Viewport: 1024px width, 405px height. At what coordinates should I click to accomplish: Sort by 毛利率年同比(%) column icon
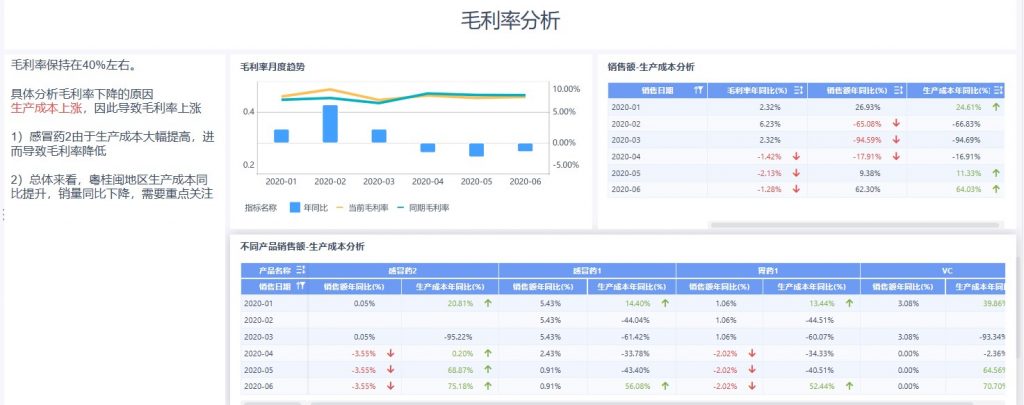coord(797,91)
